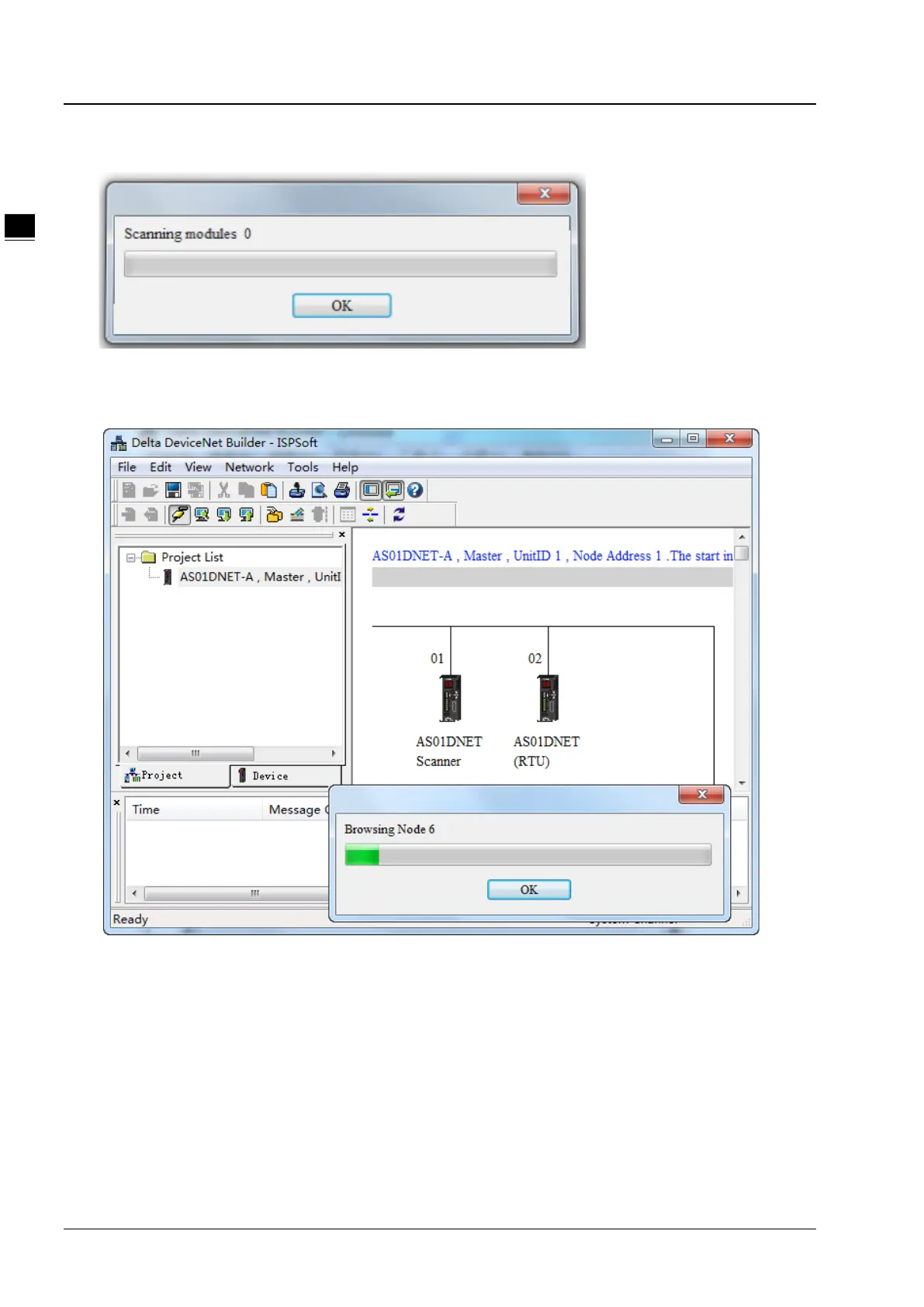Click the Scan network monitor icon
The image size is (924, 1307).
202,514
